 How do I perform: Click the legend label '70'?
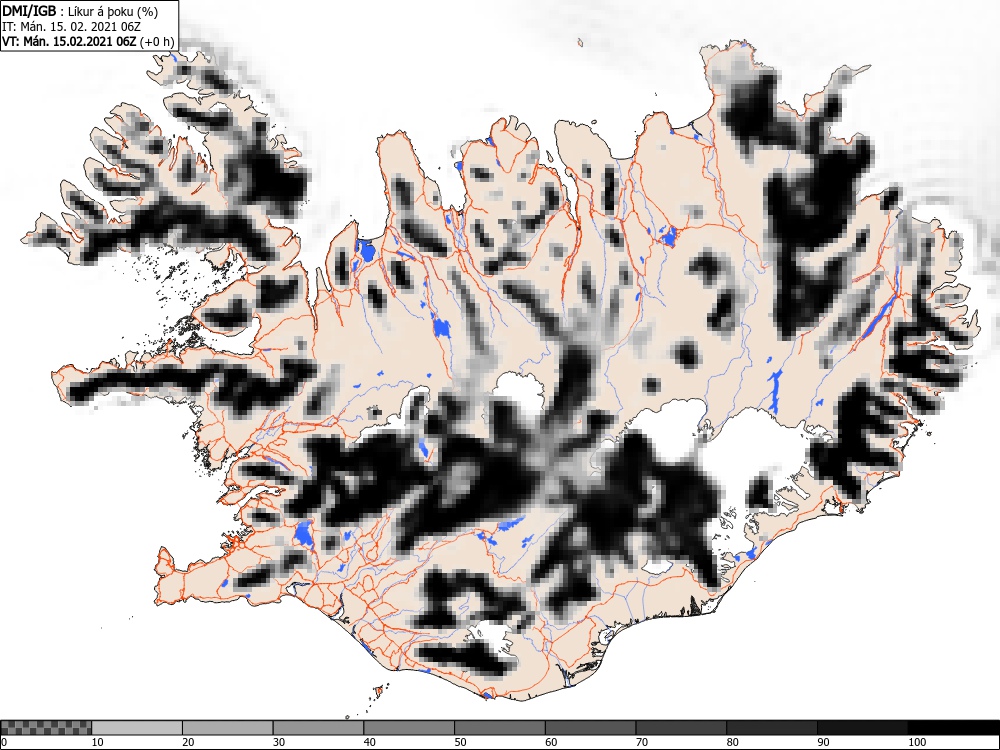641,742
